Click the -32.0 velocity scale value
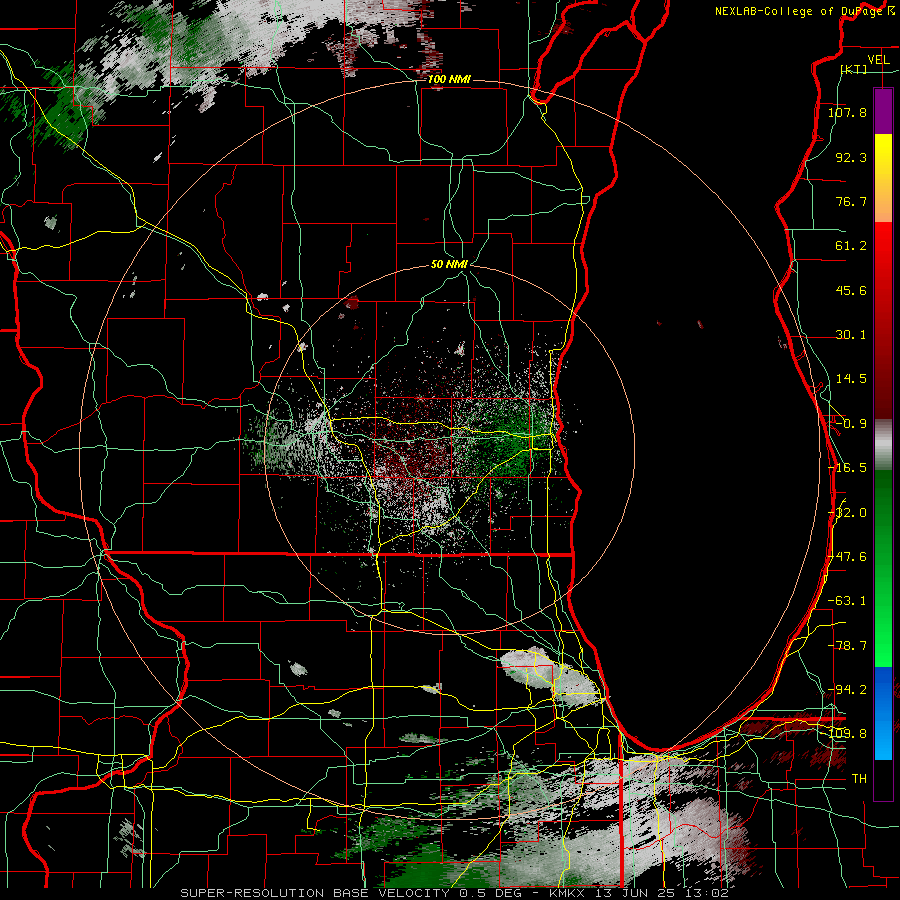Screen dimensions: 900x900 click(x=847, y=513)
